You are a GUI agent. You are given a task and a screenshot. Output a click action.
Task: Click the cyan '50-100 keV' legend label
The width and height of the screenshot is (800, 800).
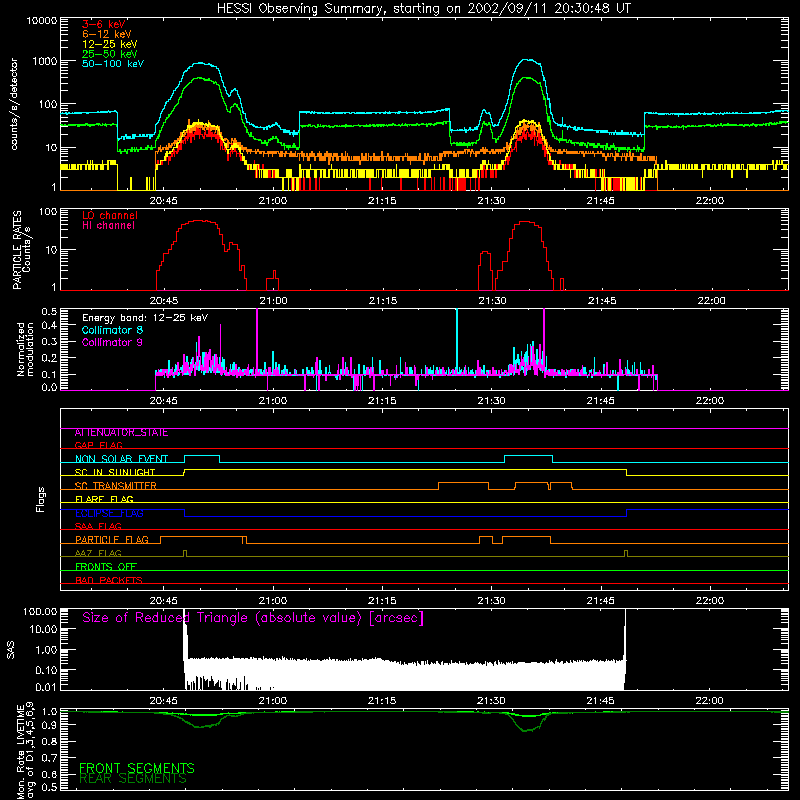[113, 64]
